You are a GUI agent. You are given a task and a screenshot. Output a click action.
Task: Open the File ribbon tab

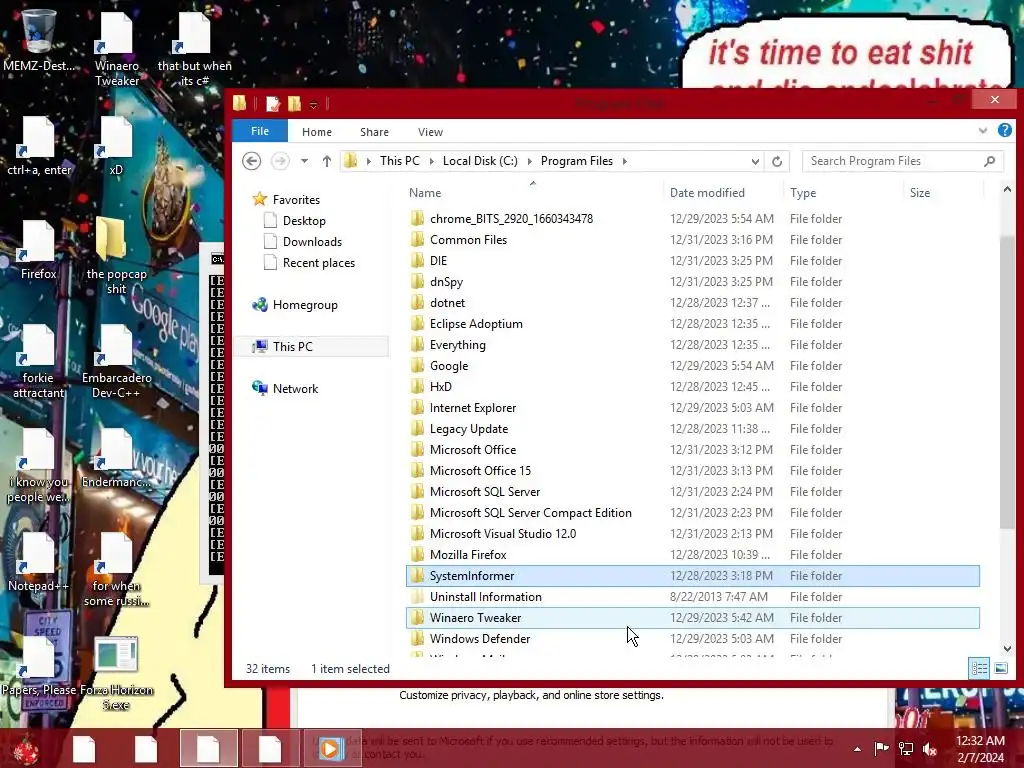point(260,131)
